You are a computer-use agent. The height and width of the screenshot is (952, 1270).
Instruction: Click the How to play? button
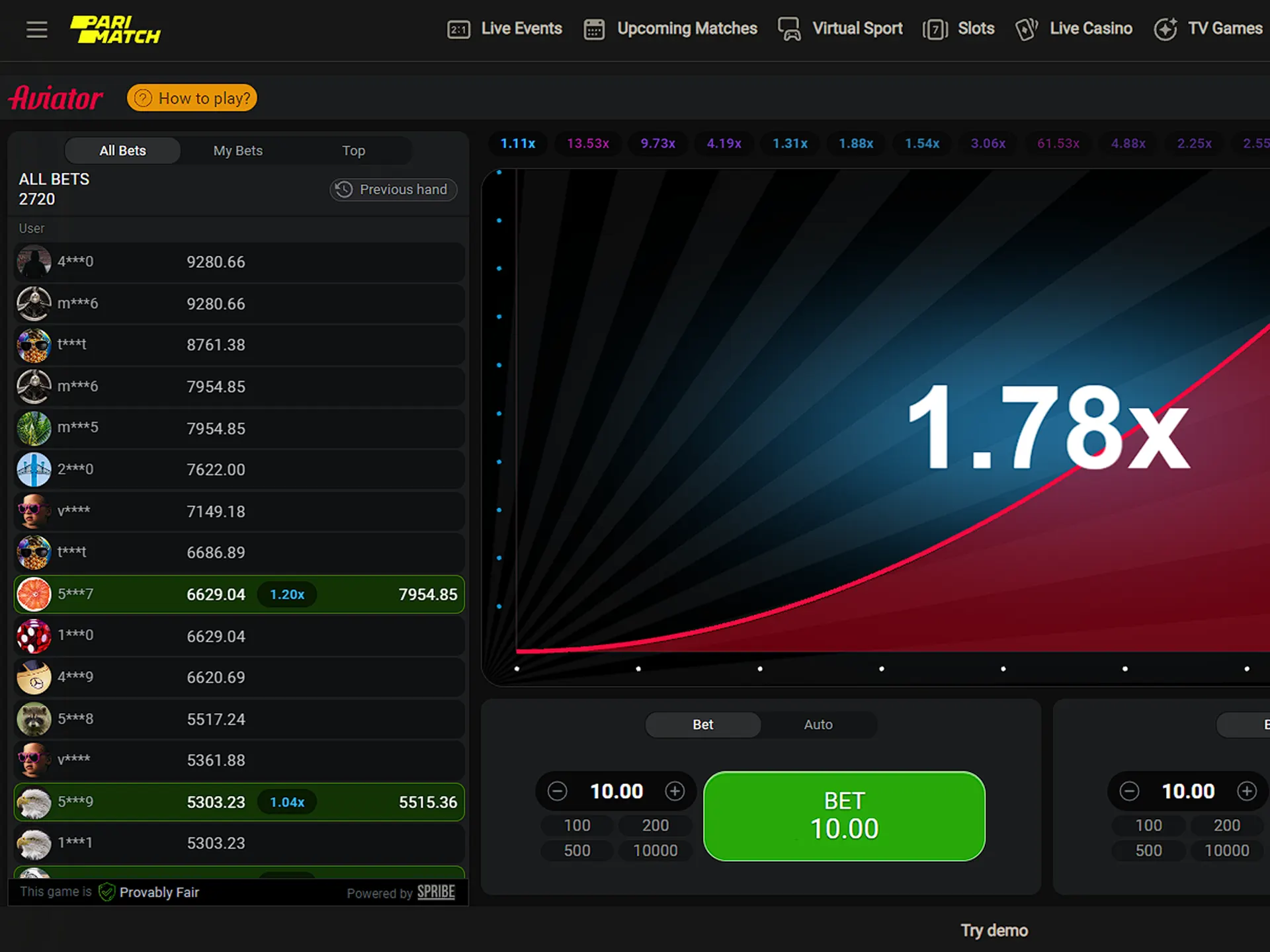[x=192, y=98]
